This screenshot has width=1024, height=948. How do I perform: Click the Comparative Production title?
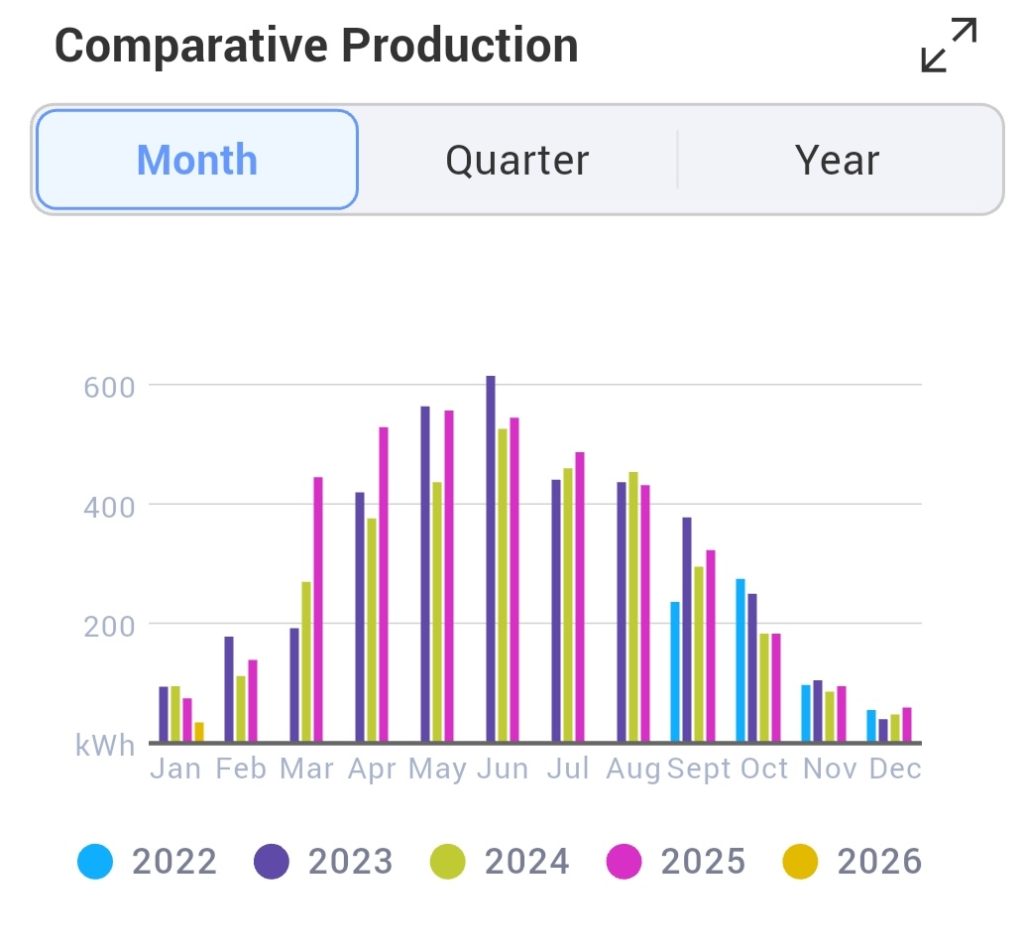317,44
